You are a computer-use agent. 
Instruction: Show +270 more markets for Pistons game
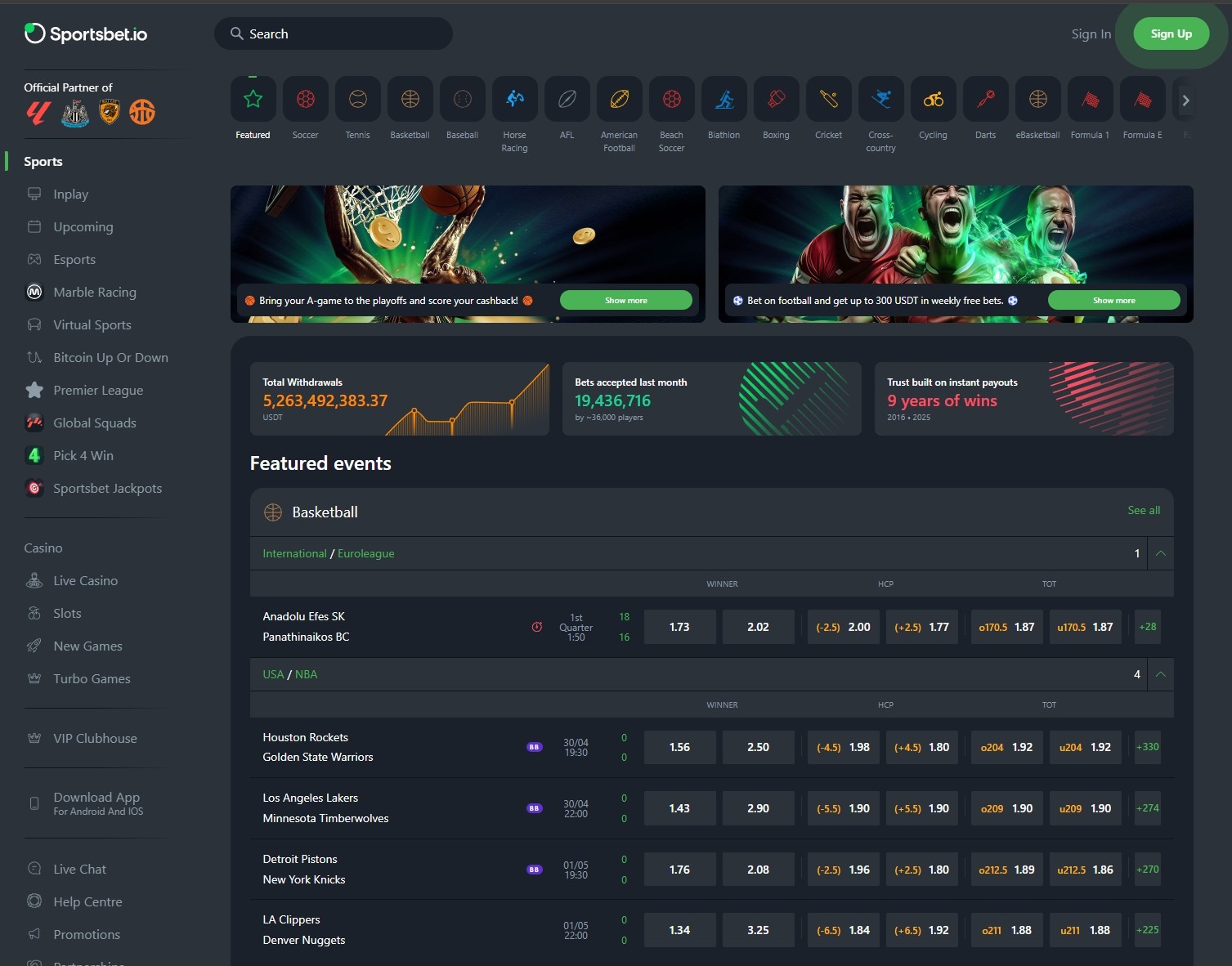click(x=1148, y=870)
